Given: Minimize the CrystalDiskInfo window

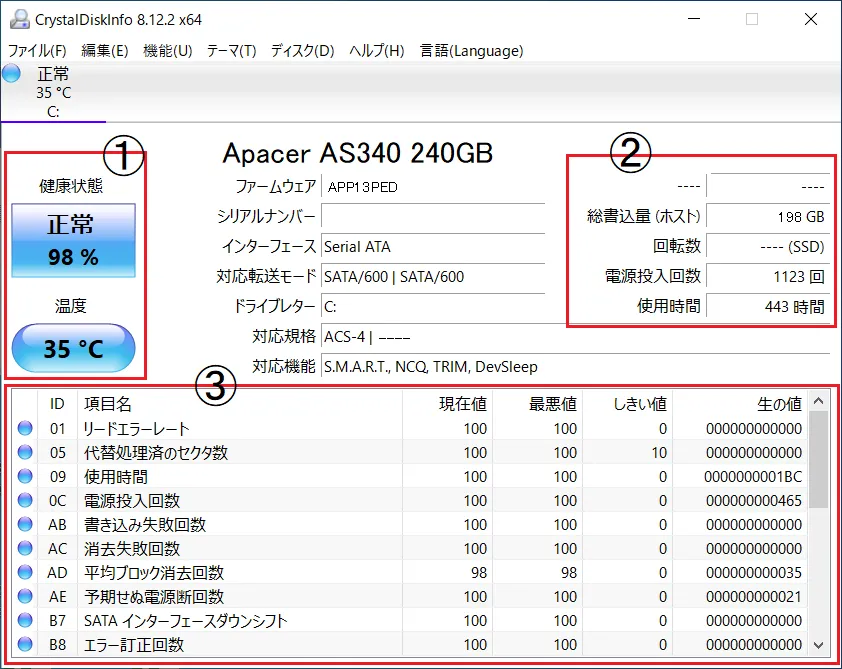Looking at the screenshot, I should [x=694, y=19].
